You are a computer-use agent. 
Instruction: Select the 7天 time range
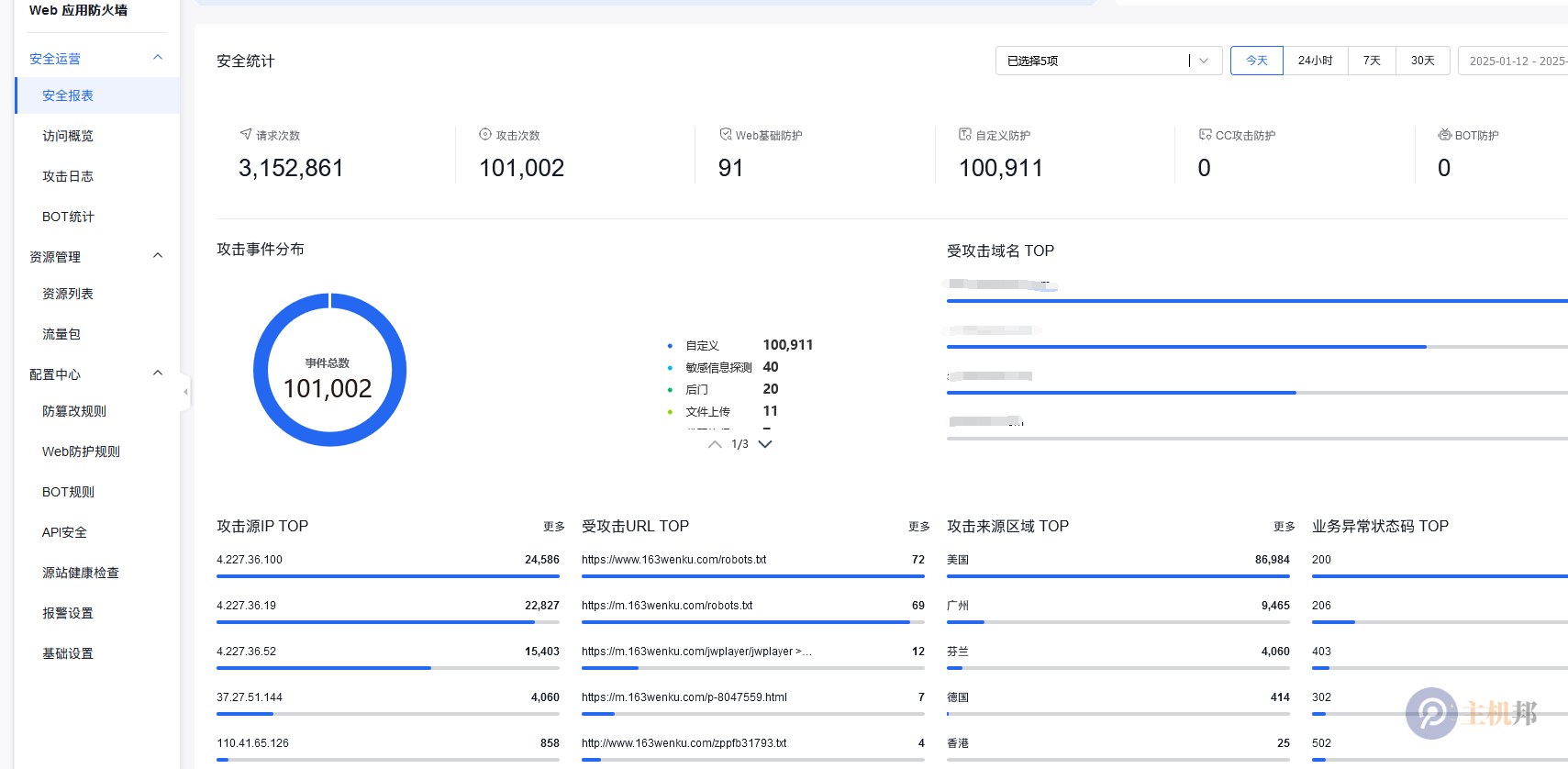tap(1372, 61)
